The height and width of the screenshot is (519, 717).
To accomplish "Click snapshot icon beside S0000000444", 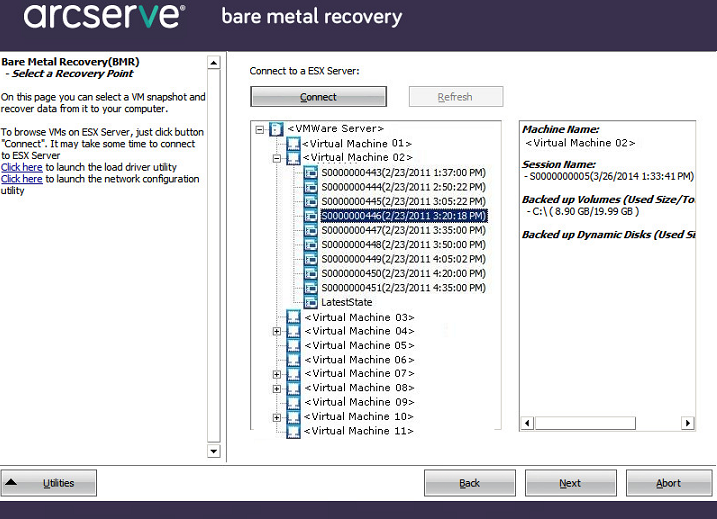I will tap(310, 187).
